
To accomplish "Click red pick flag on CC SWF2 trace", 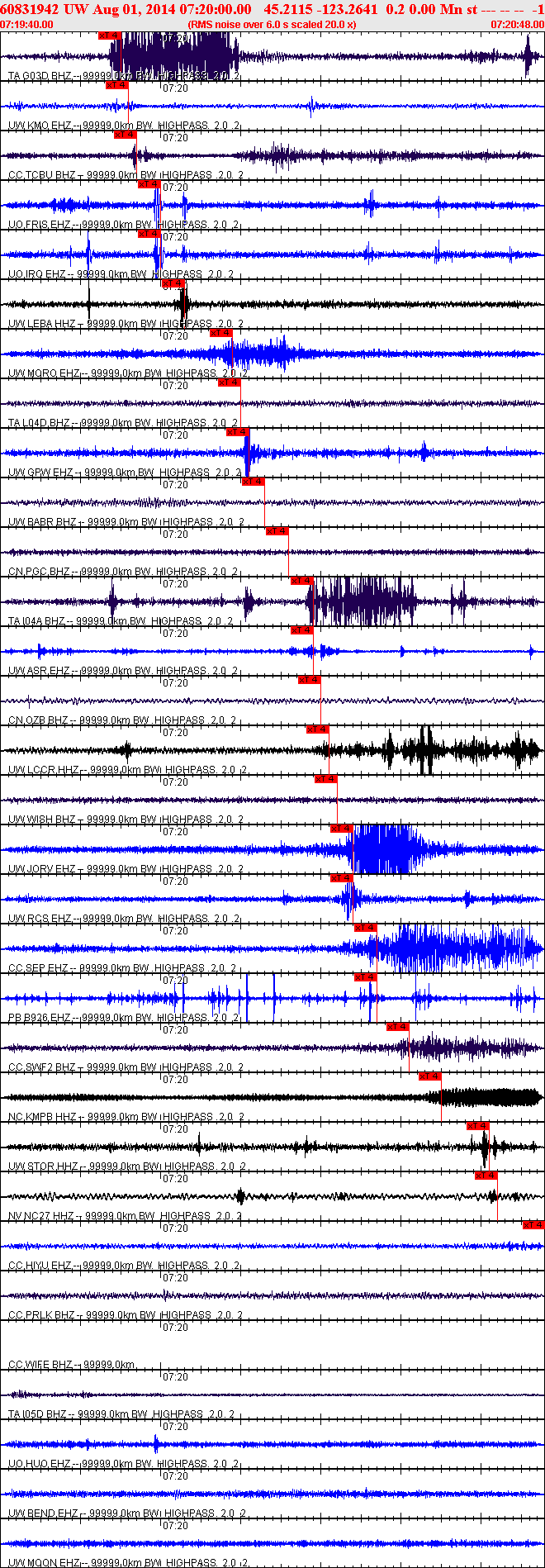I will [398, 1027].
